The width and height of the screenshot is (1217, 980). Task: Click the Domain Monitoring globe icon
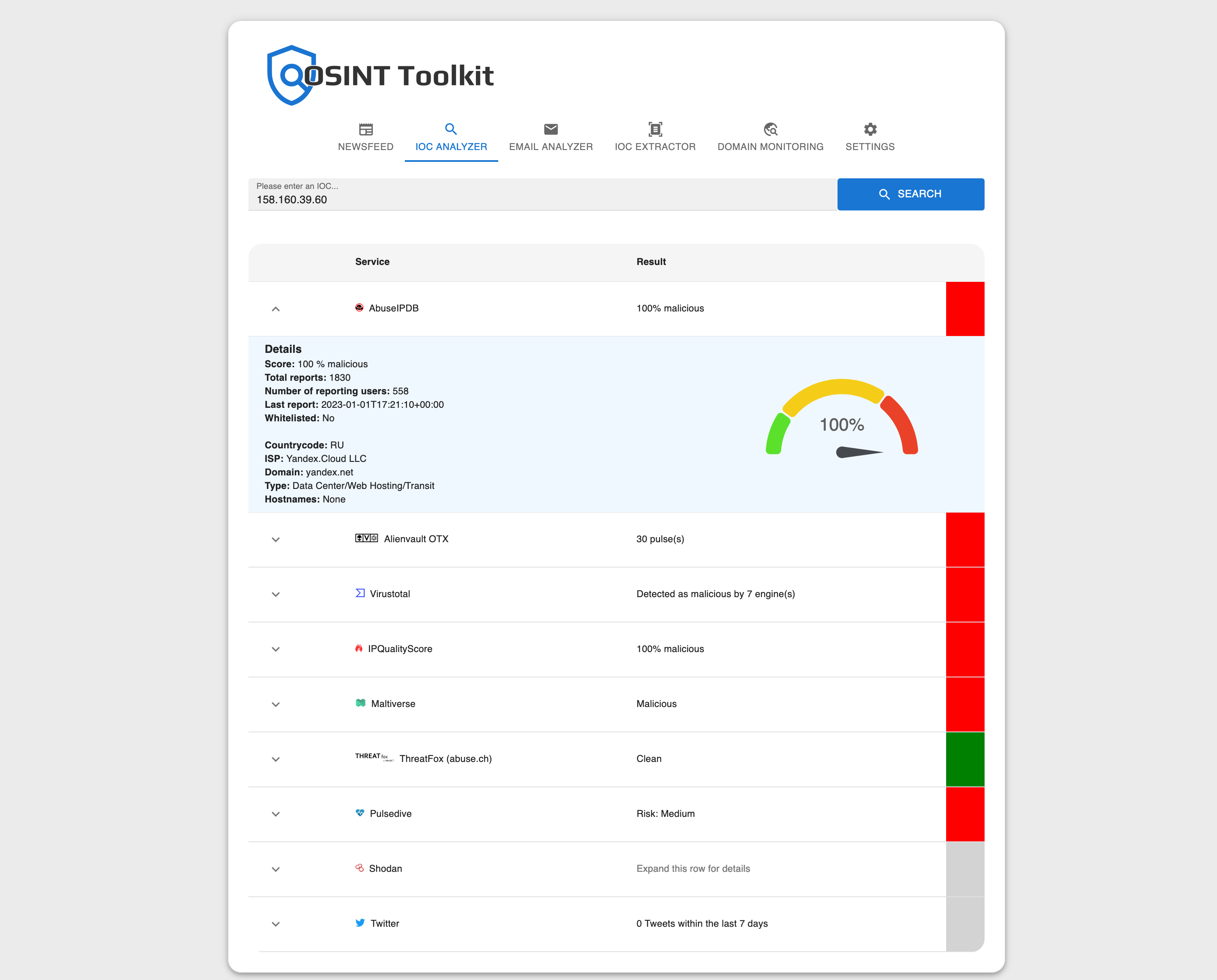tap(770, 129)
